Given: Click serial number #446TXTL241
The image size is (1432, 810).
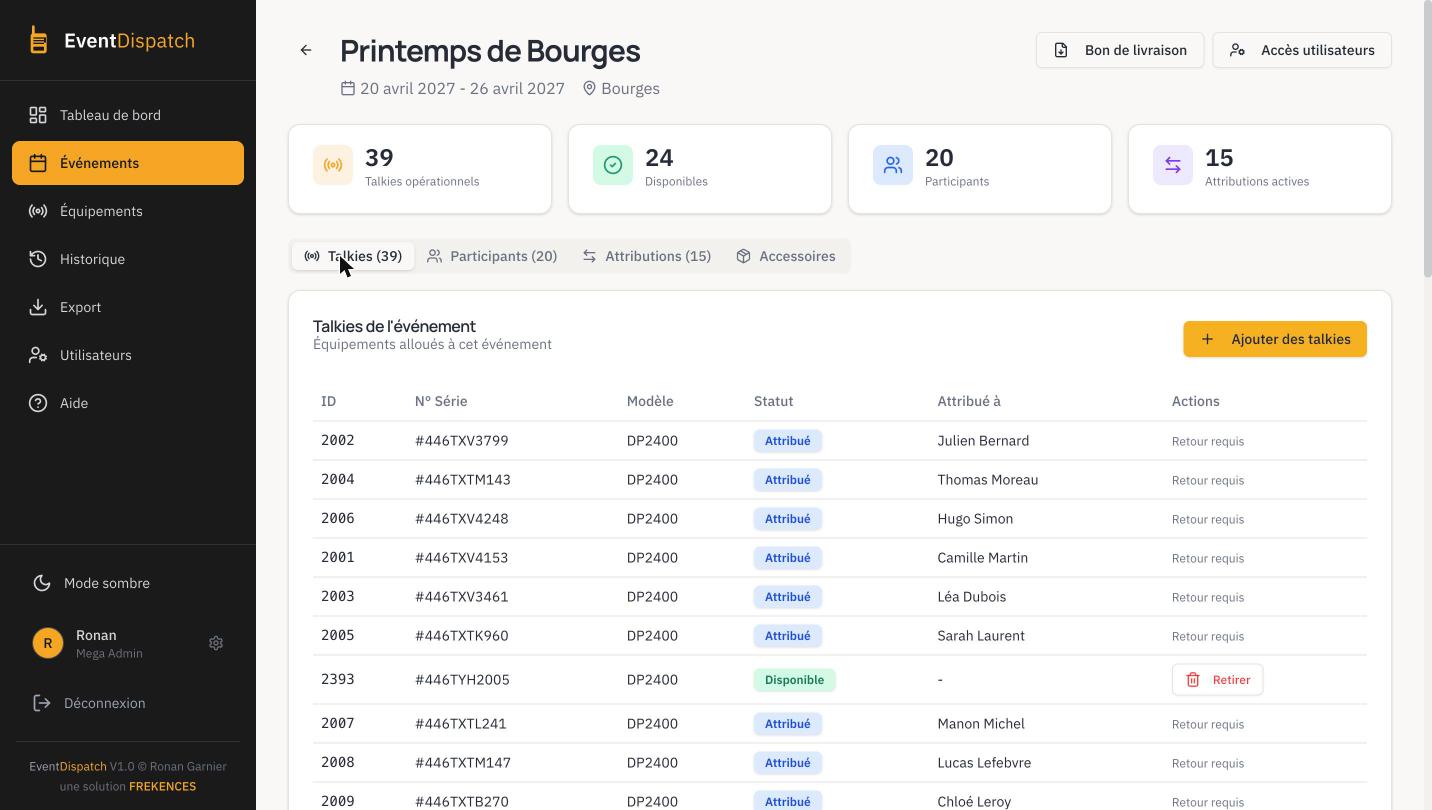Looking at the screenshot, I should [x=461, y=724].
